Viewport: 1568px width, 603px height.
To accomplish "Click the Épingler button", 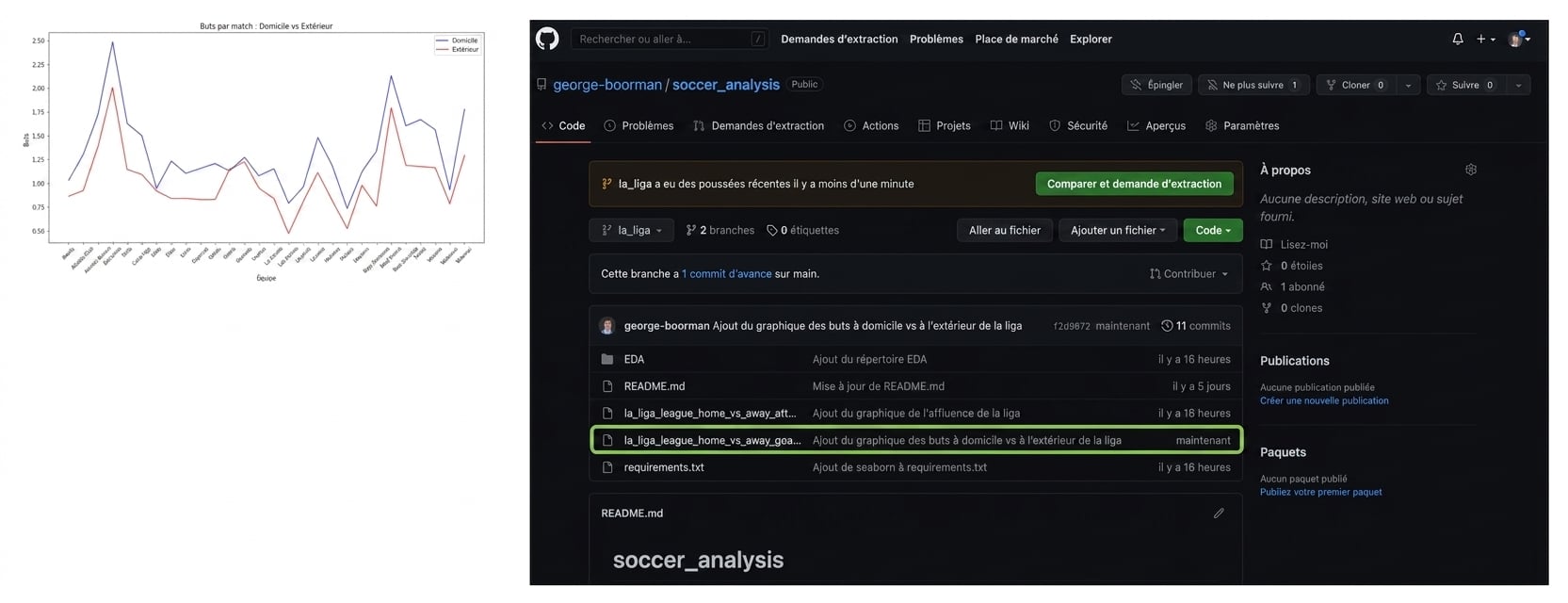I will [1156, 85].
